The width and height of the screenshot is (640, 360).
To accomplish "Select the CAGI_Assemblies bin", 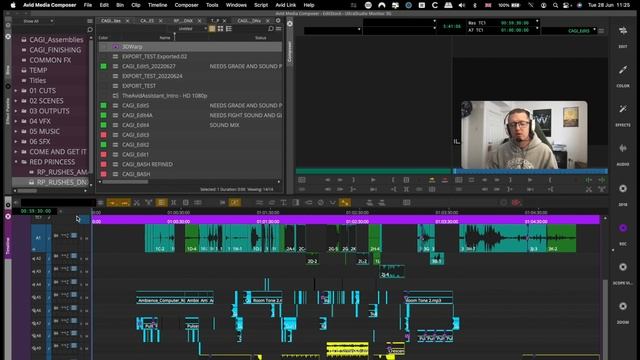I will (x=56, y=40).
